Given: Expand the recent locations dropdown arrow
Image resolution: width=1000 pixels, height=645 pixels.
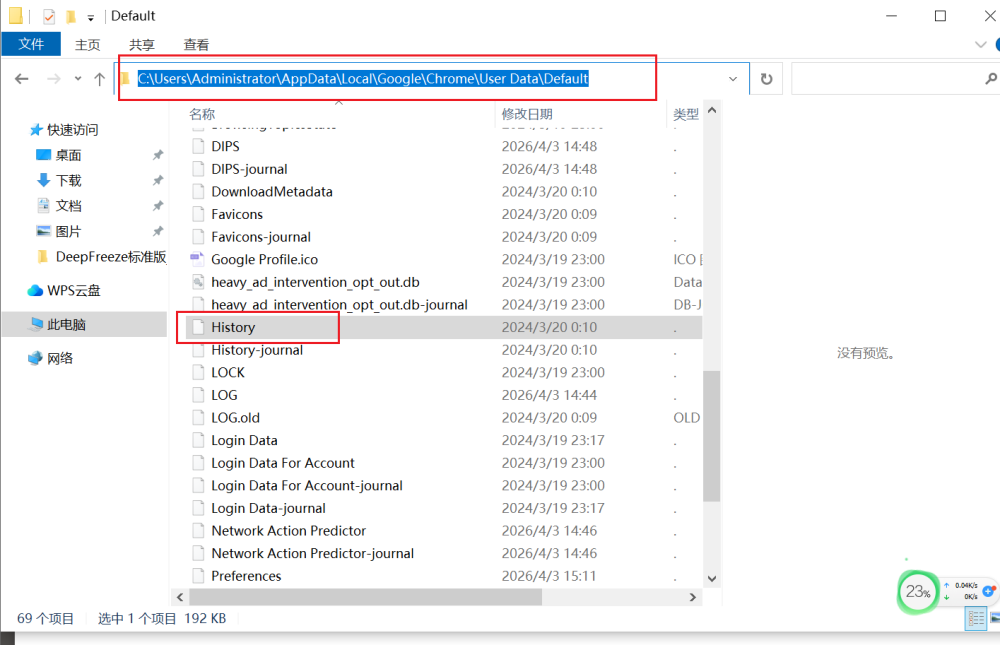Looking at the screenshot, I should click(x=77, y=79).
